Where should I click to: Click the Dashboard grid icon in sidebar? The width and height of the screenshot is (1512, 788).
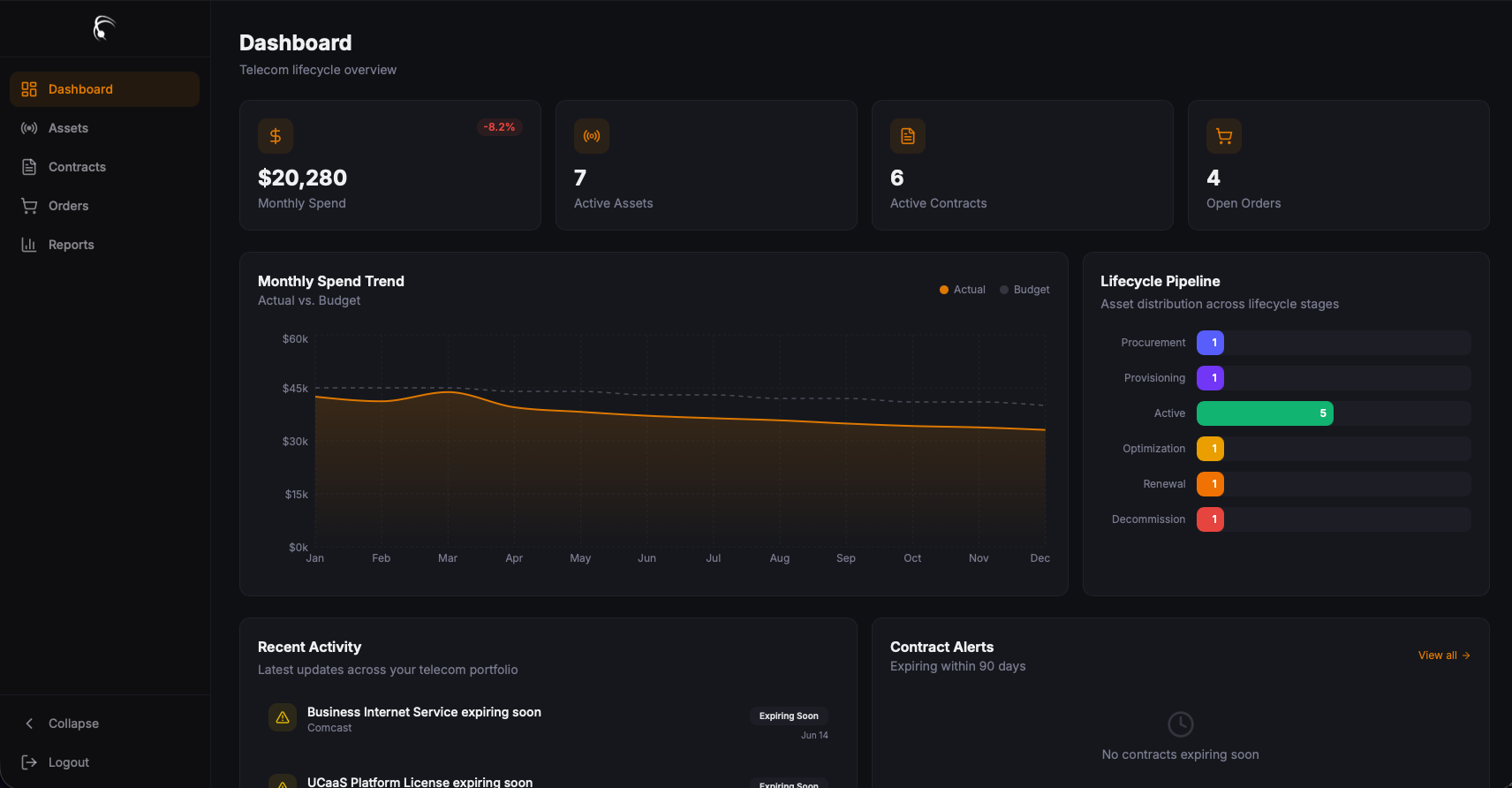(29, 89)
